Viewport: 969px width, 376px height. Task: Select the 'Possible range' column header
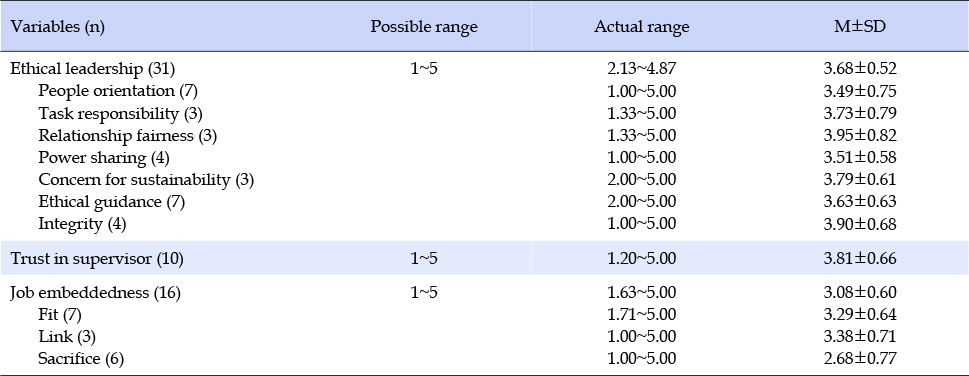tap(423, 27)
